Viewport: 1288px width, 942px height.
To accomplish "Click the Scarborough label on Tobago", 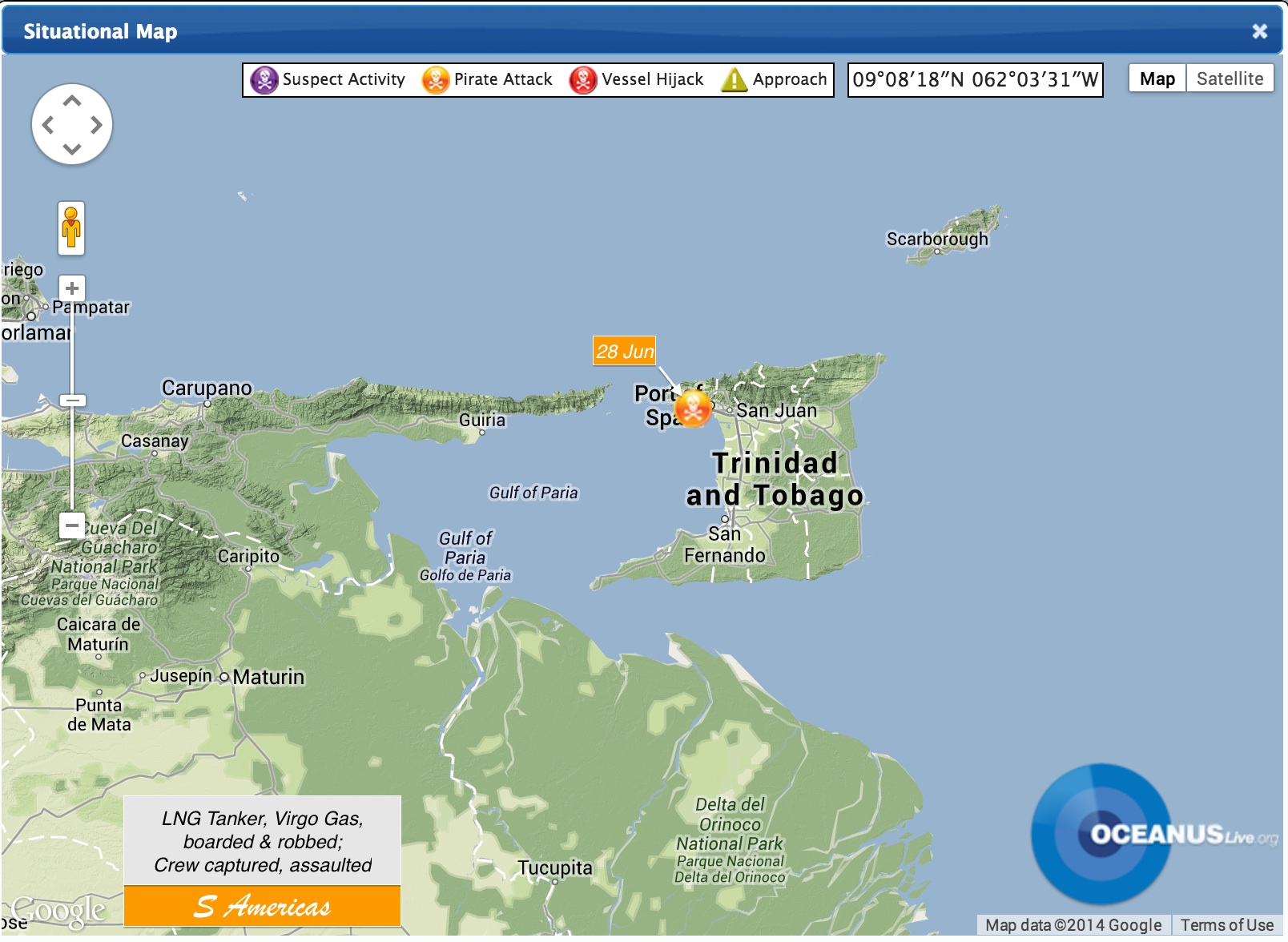I will [x=937, y=239].
